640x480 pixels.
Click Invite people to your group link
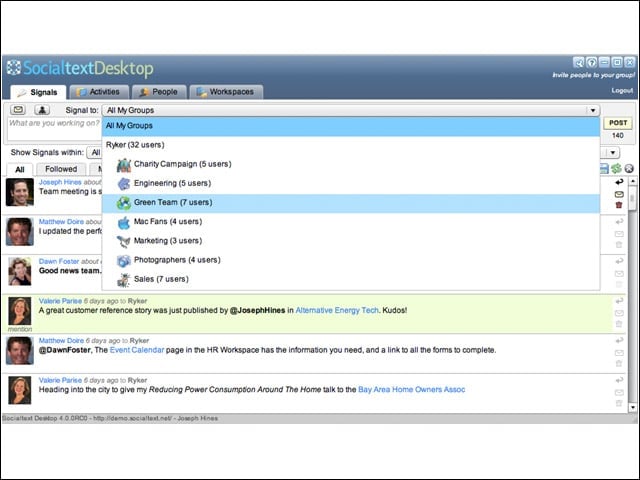(x=593, y=75)
